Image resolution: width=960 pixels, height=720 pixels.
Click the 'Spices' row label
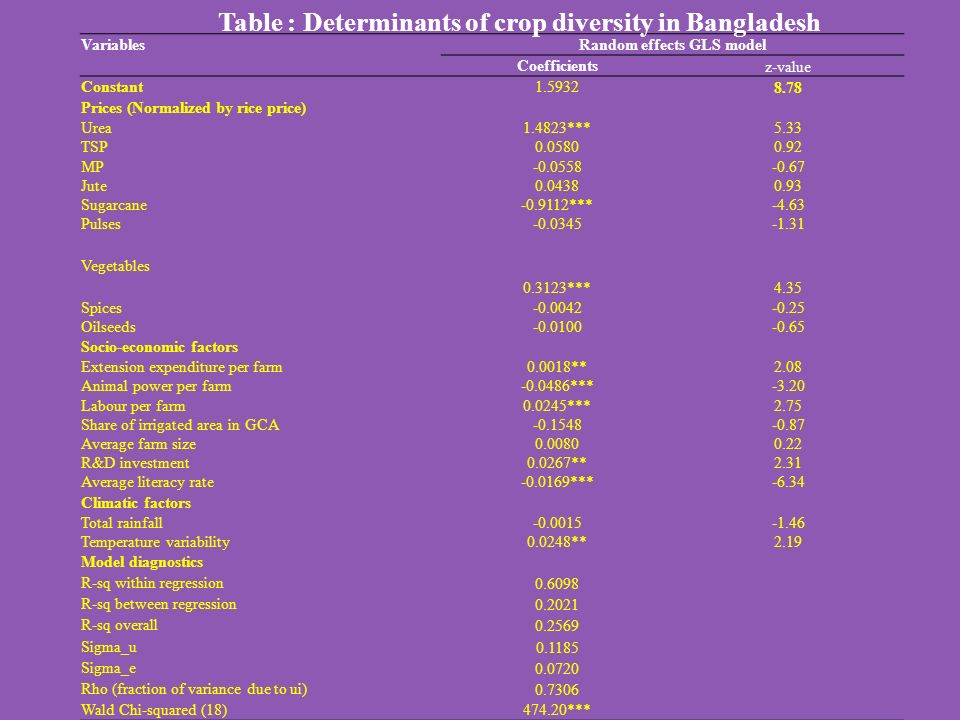[102, 308]
